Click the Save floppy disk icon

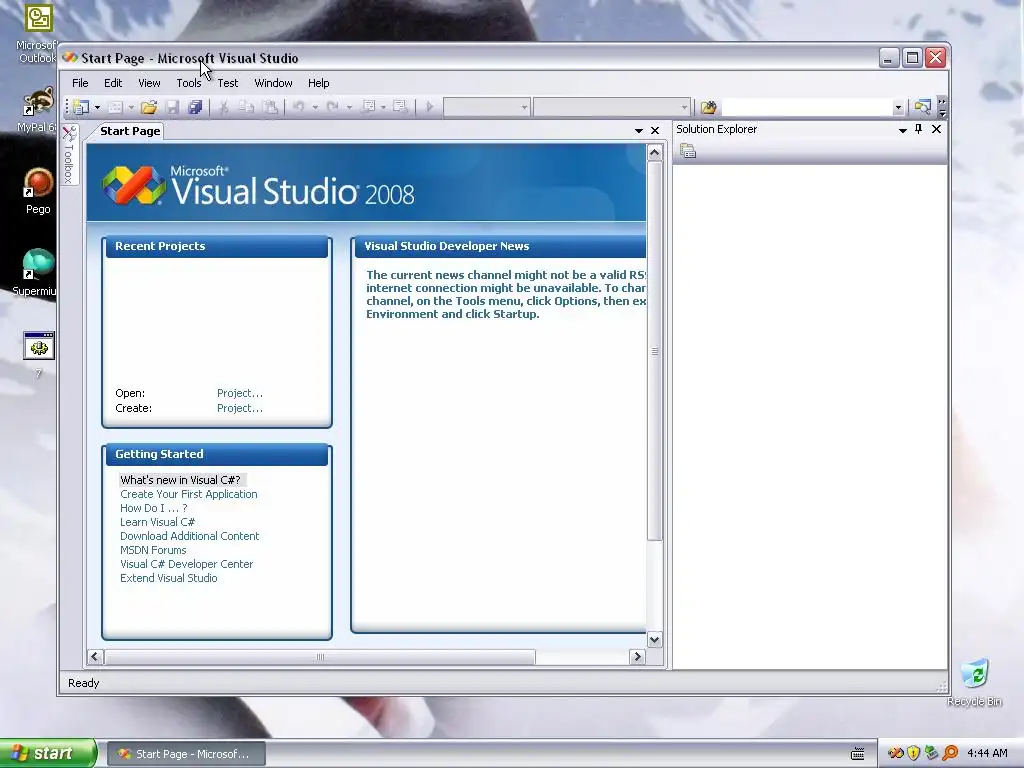click(x=172, y=107)
